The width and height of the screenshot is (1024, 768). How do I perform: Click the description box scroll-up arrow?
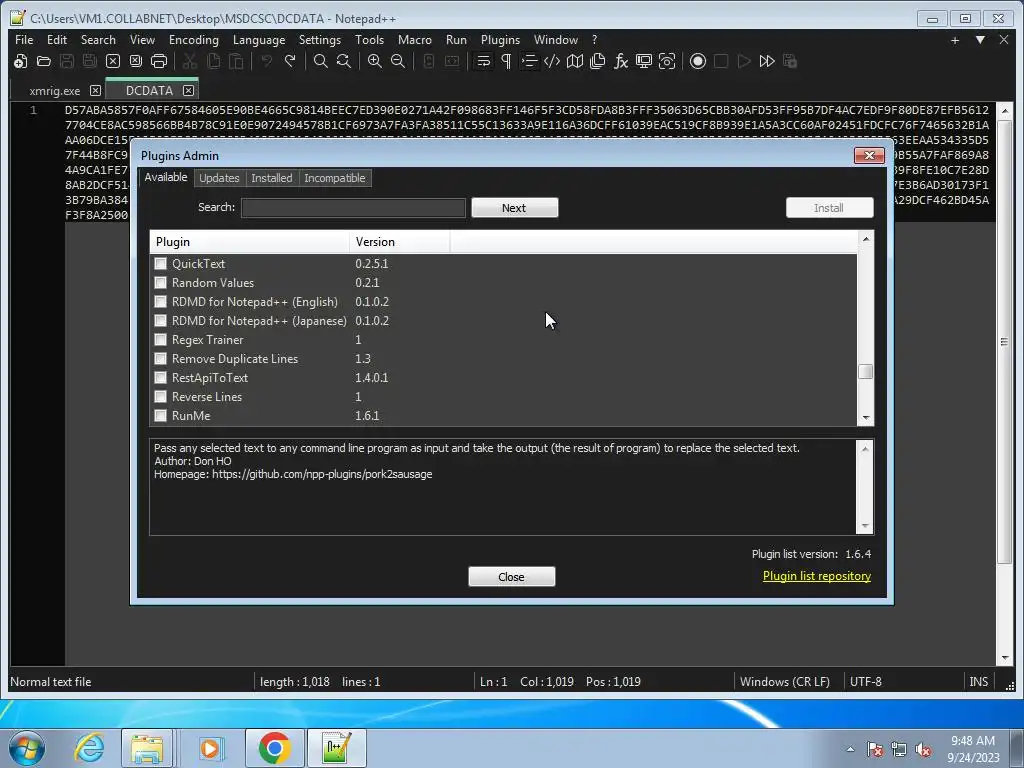865,449
